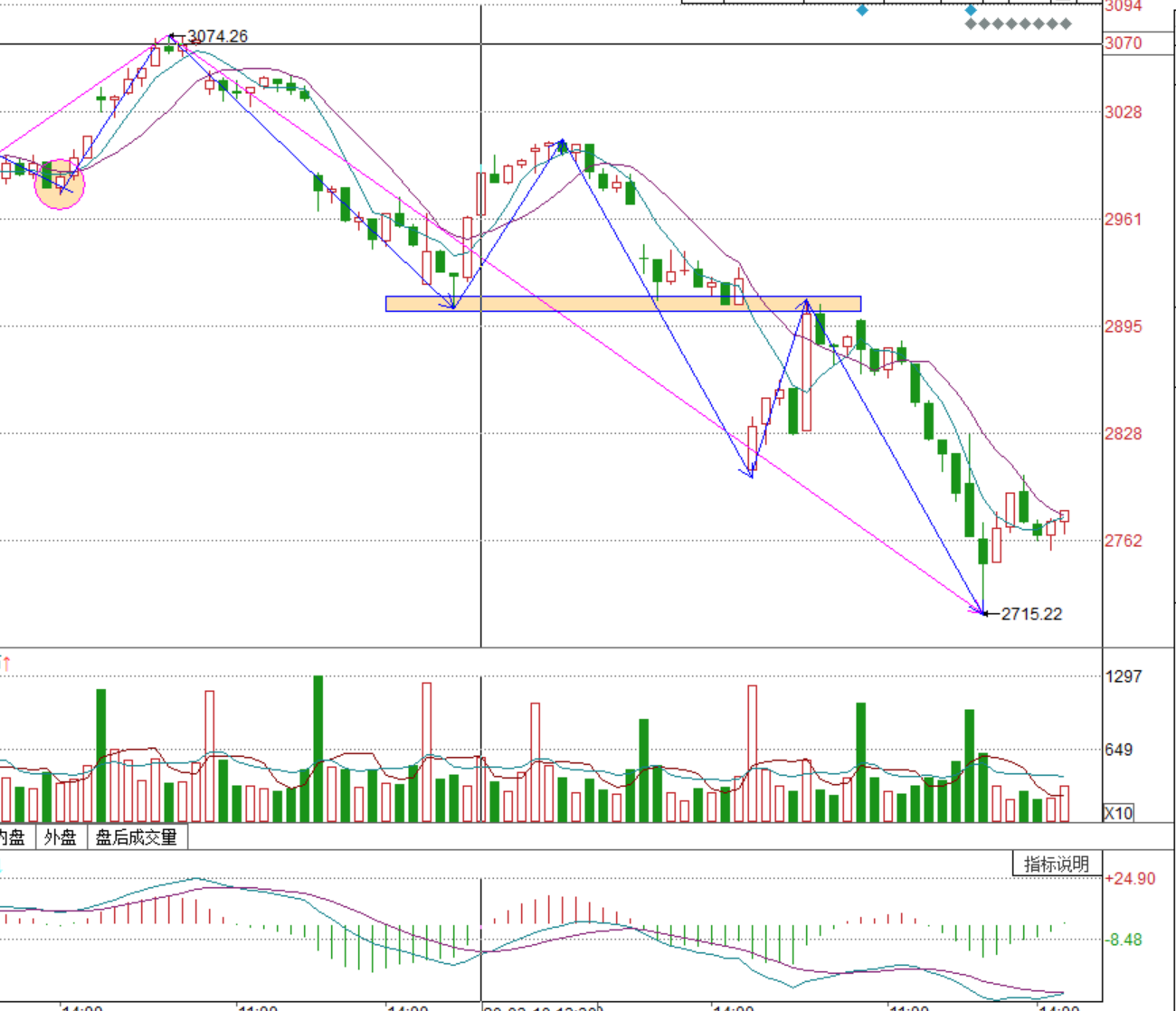Screen dimensions: 1176x1011
Task: Click the last gray diamond in the row
Action: click(1067, 24)
